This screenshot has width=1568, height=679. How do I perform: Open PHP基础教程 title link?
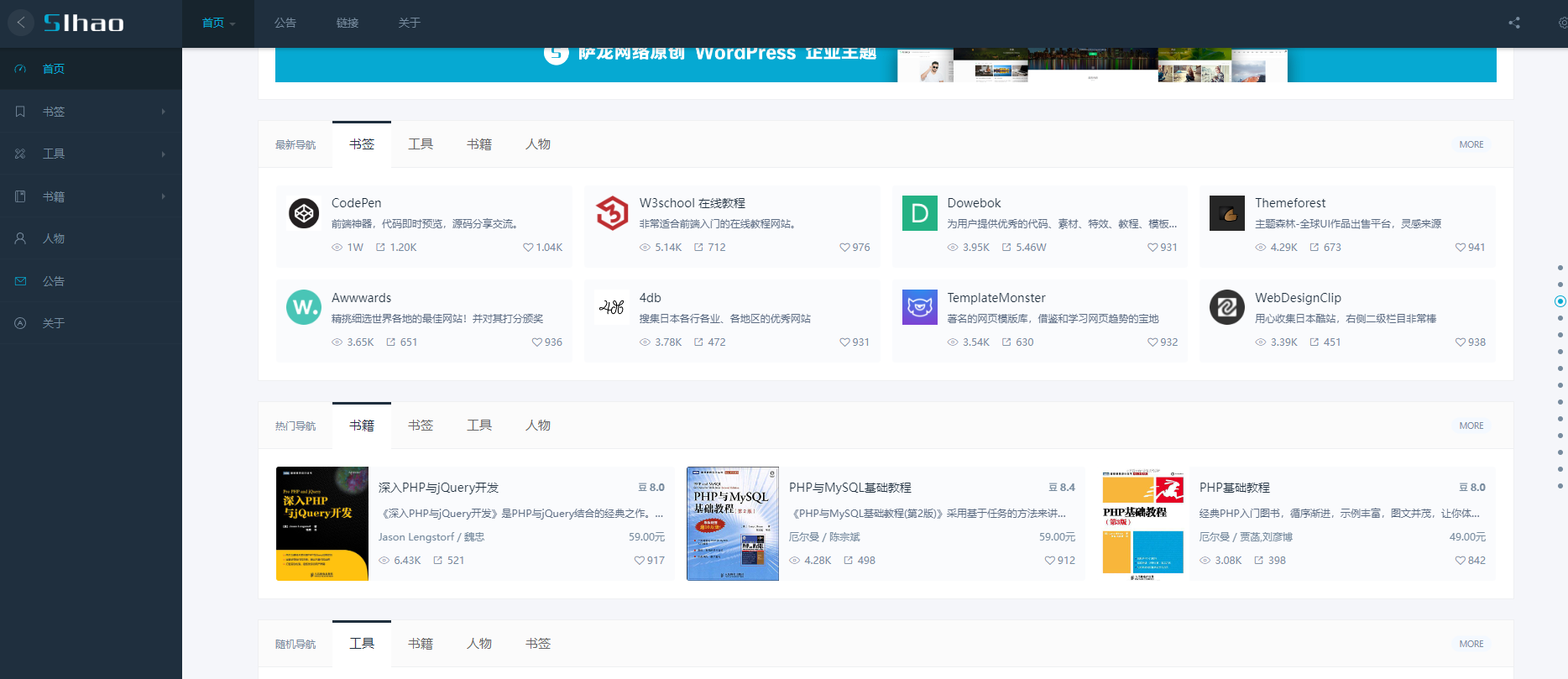[x=1234, y=488]
